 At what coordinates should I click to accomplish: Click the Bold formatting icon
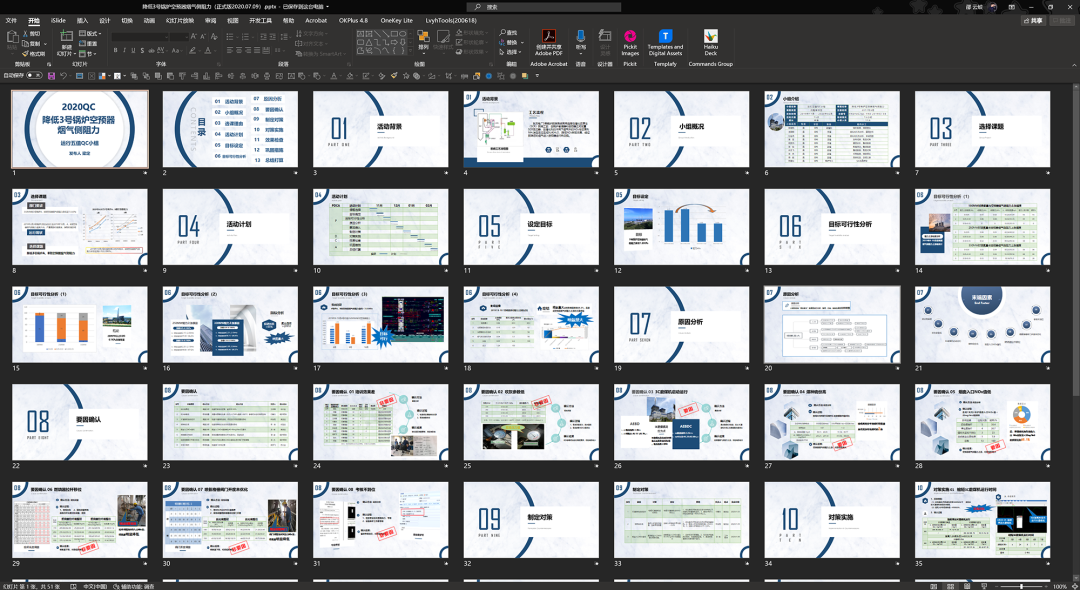click(115, 50)
